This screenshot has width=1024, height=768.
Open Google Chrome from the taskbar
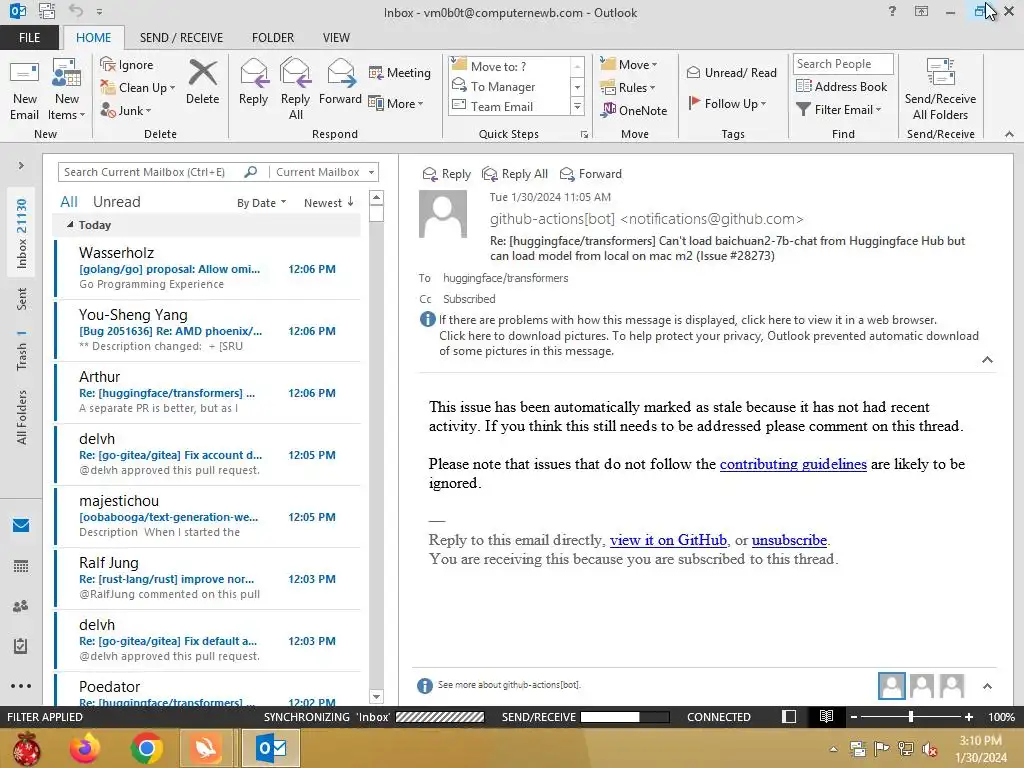146,748
